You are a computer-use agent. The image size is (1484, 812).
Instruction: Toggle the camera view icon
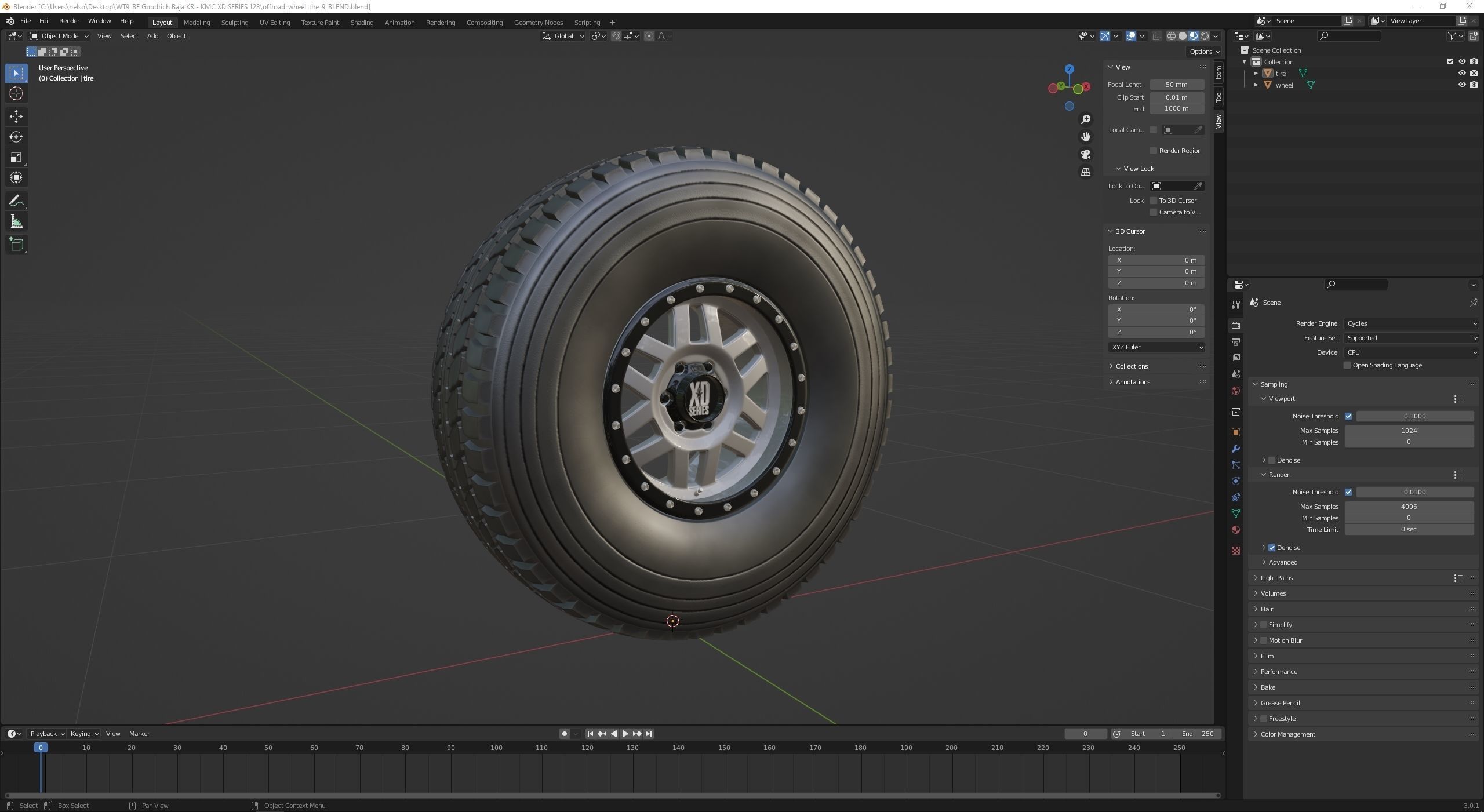click(x=1086, y=154)
